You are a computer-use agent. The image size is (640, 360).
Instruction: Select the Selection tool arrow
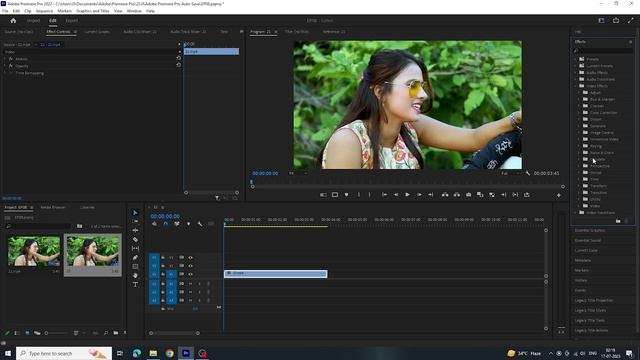135,213
